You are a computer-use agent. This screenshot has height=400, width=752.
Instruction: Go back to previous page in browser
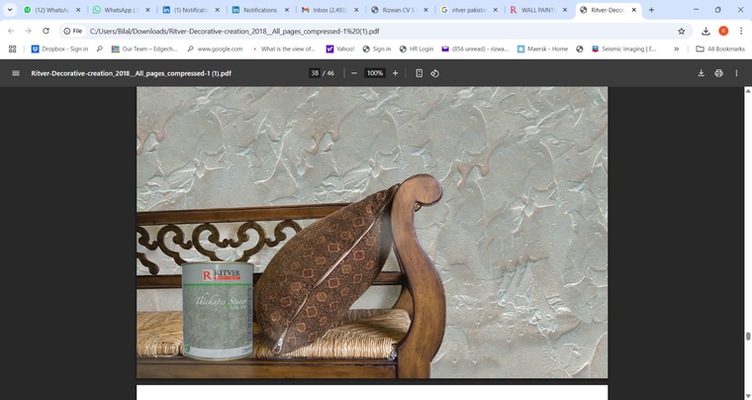[x=11, y=31]
